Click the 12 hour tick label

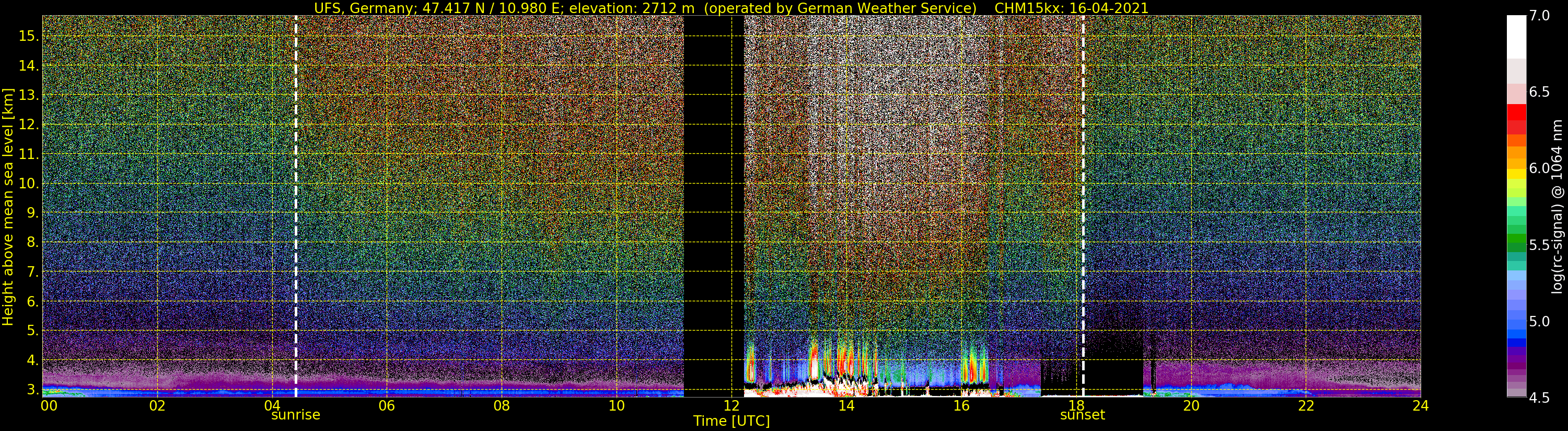(731, 406)
